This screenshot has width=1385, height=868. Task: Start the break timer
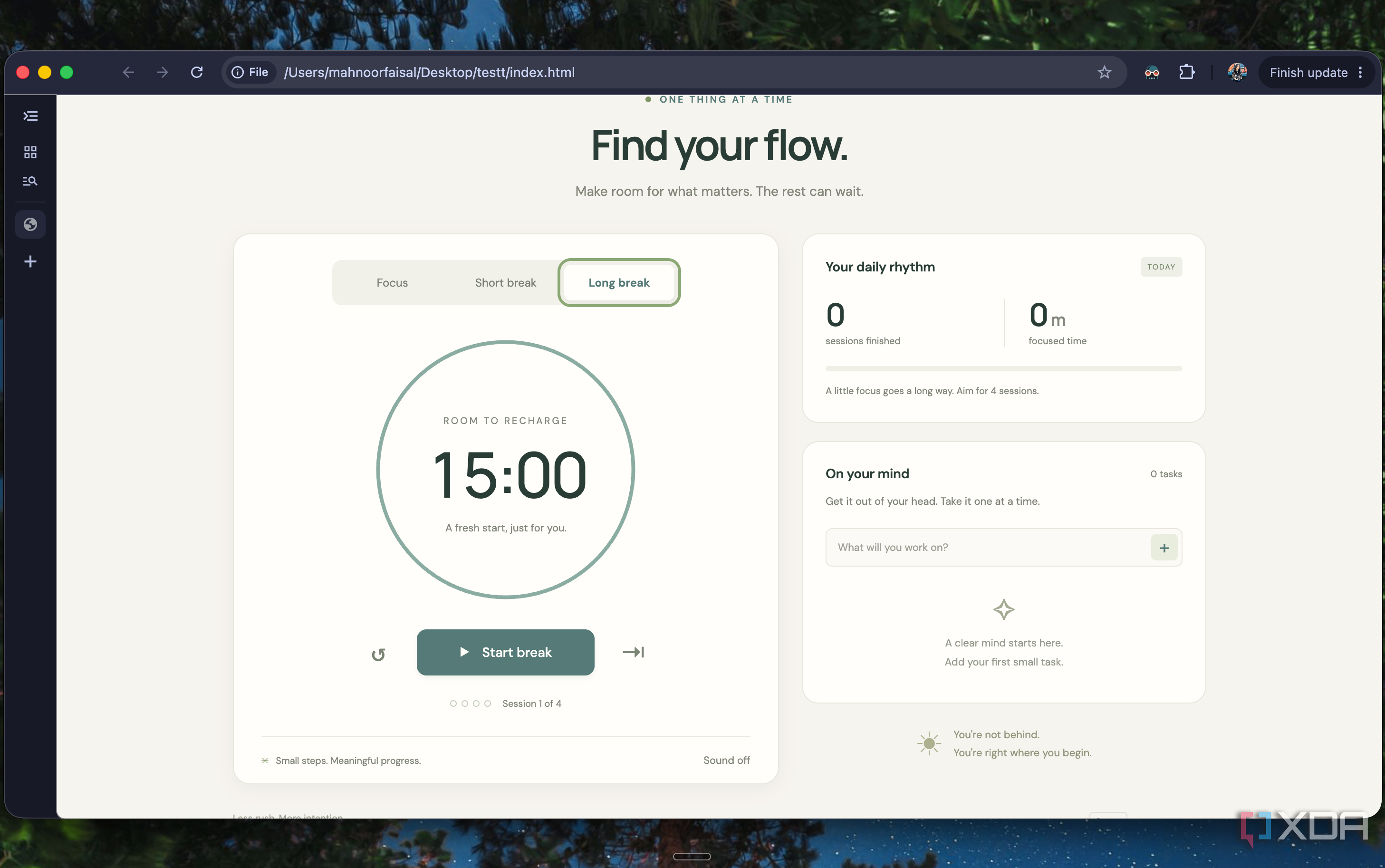(x=505, y=652)
